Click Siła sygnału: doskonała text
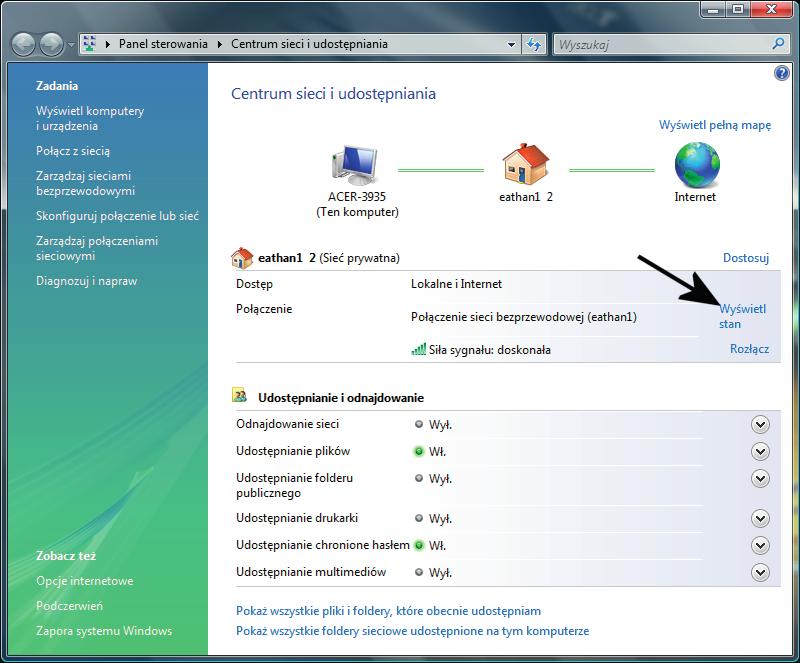This screenshot has height=663, width=800. [x=490, y=350]
